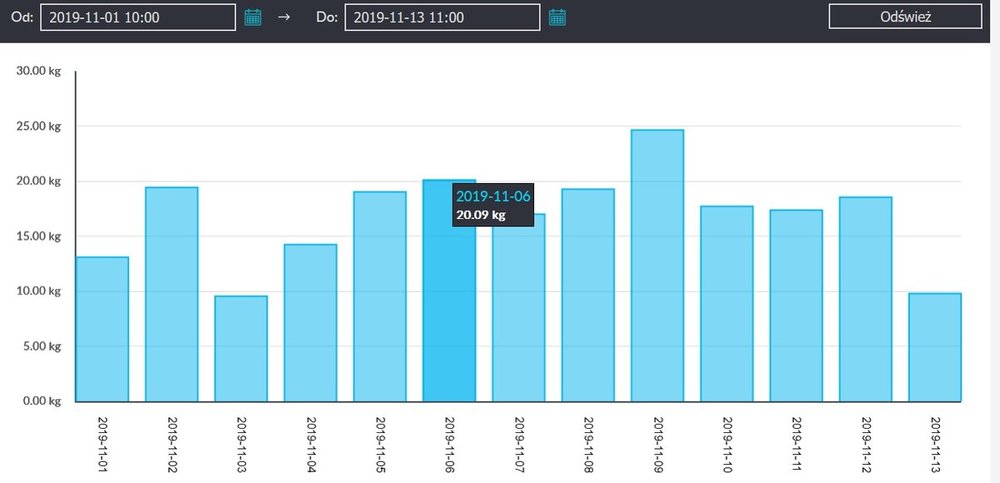This screenshot has height=483, width=1000.
Task: Click the Od start date input field
Action: point(138,17)
